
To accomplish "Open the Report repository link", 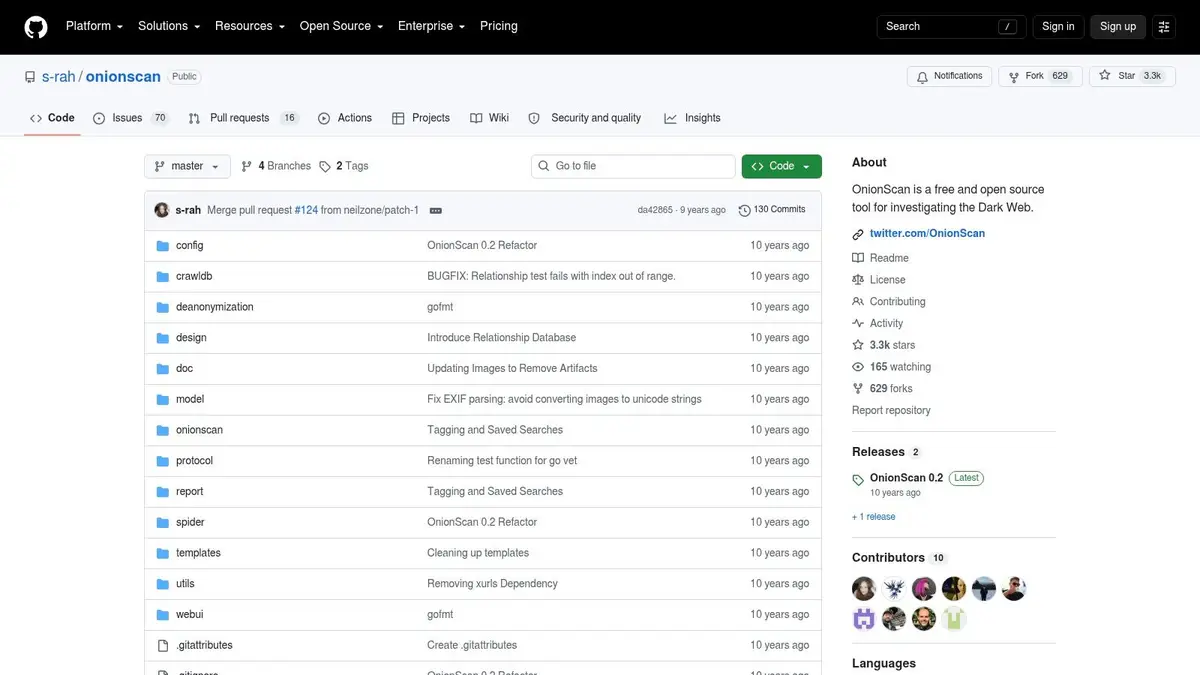I will [x=891, y=411].
